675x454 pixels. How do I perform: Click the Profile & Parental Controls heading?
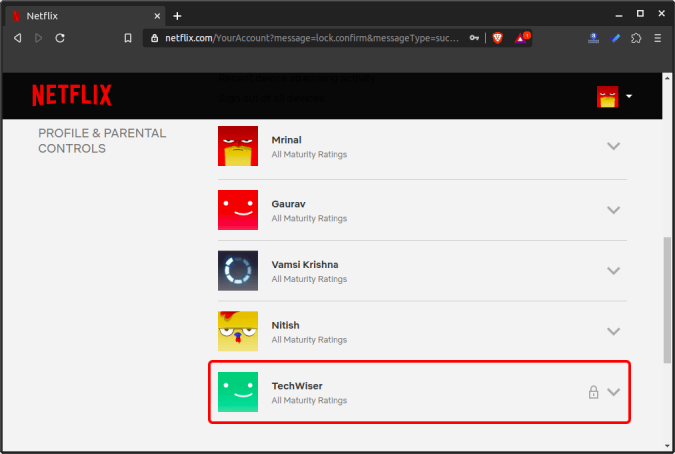pyautogui.click(x=102, y=141)
